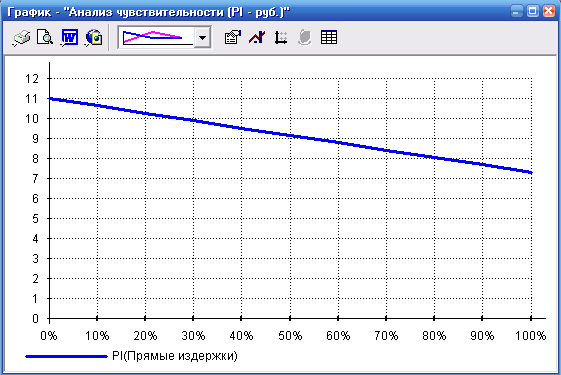Click the 0% label on the x-axis
Viewport: 561px width, 375px height.
pyautogui.click(x=49, y=336)
